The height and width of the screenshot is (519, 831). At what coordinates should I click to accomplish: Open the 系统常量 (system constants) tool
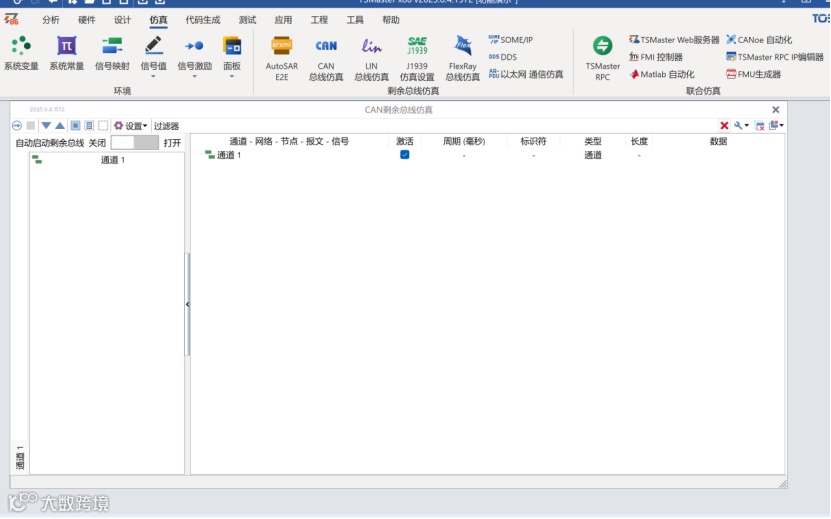[67, 53]
